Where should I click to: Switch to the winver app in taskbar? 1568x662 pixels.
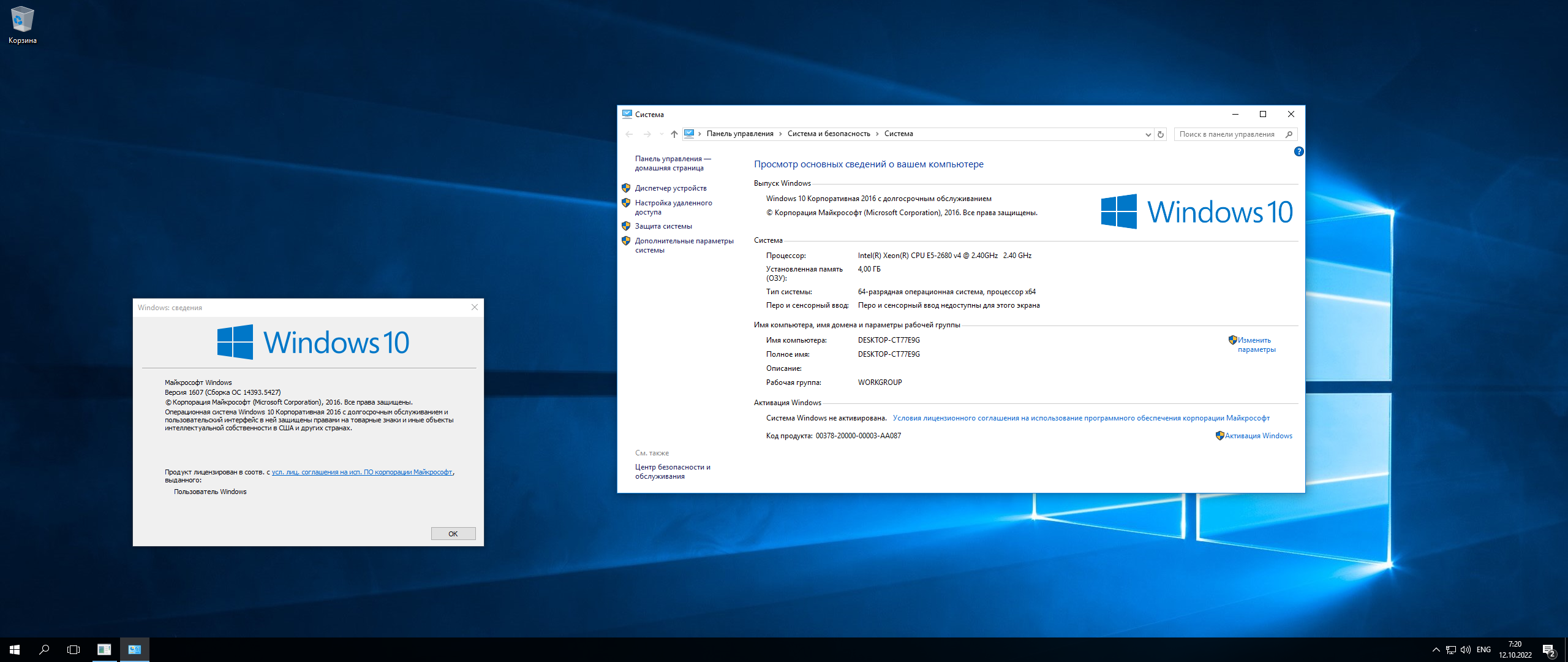coord(104,650)
